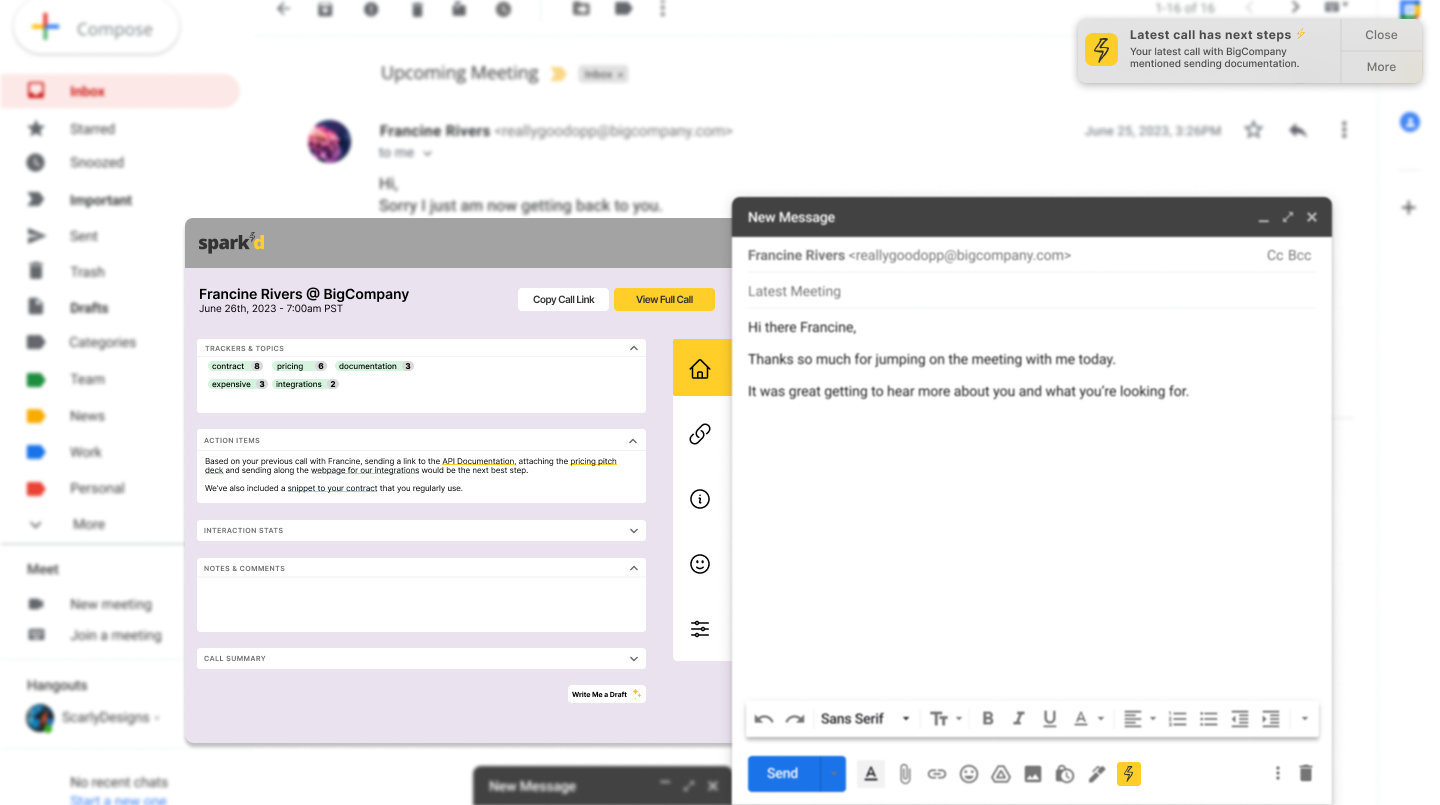
Task: Open the text alignment dropdown
Action: [1139, 718]
